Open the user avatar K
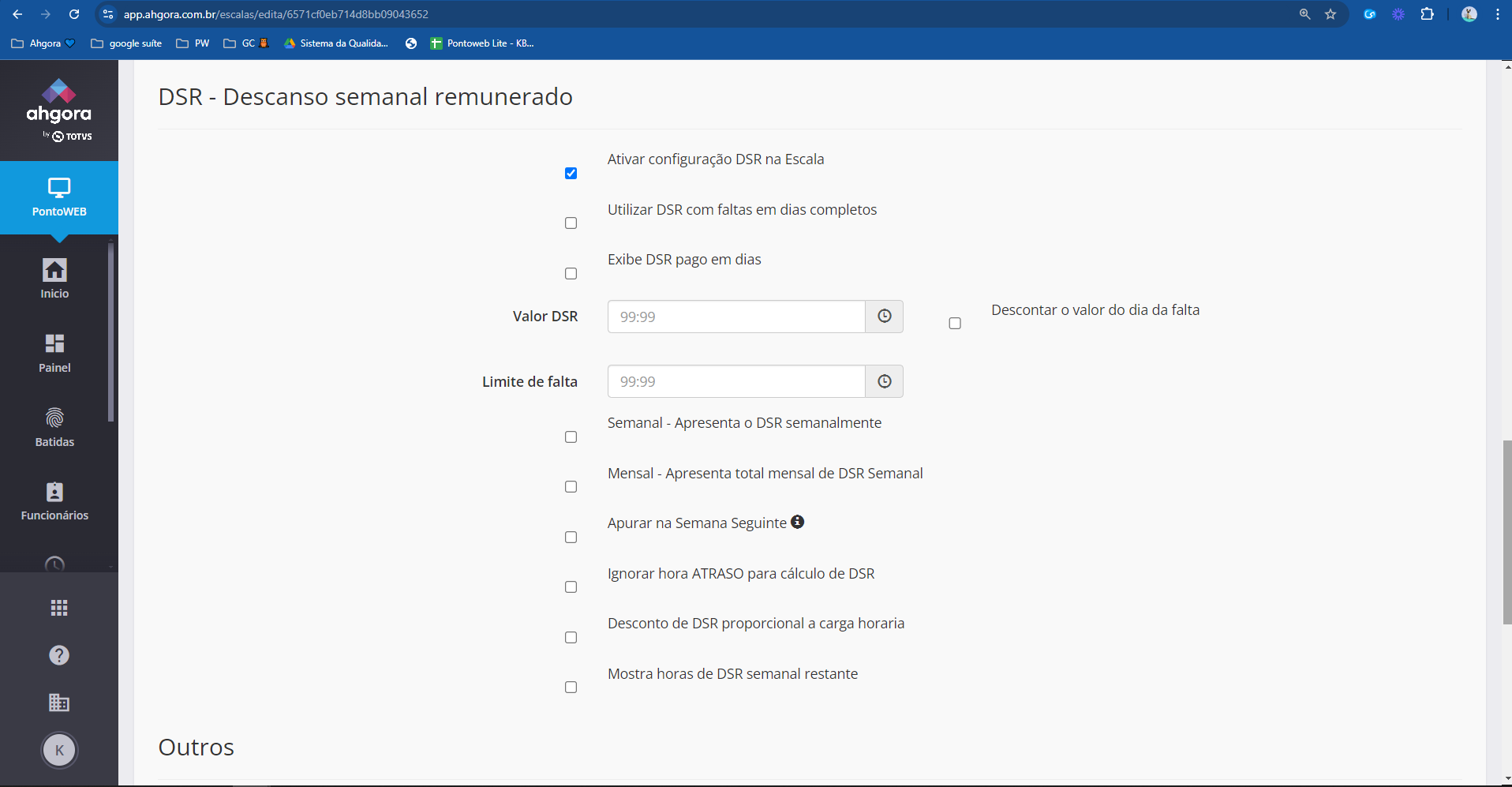This screenshot has height=787, width=1512. tap(59, 750)
